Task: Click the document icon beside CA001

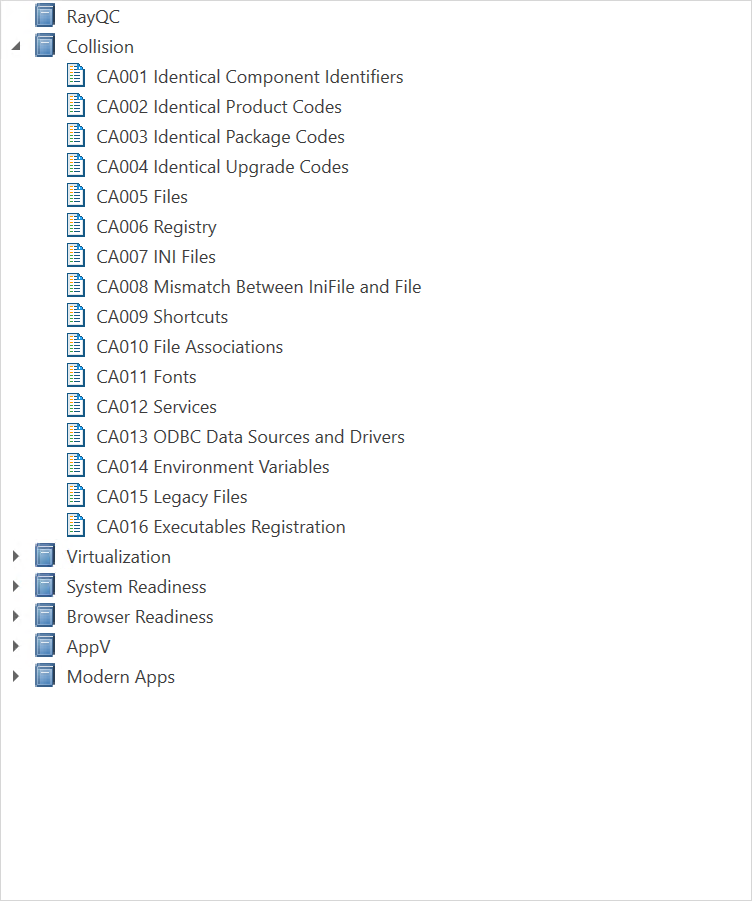Action: point(76,75)
